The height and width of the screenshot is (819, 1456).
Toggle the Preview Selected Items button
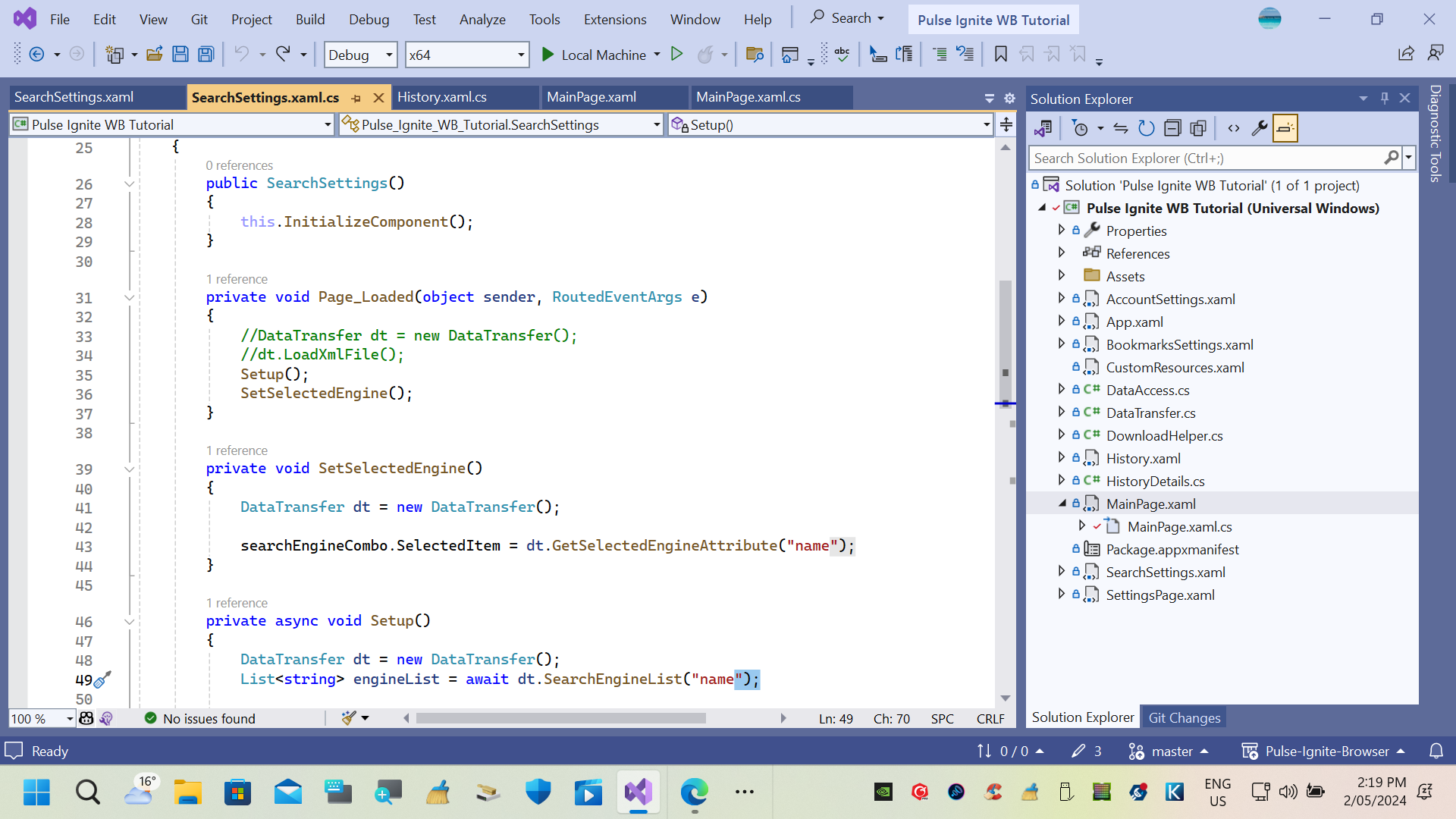[x=1285, y=127]
